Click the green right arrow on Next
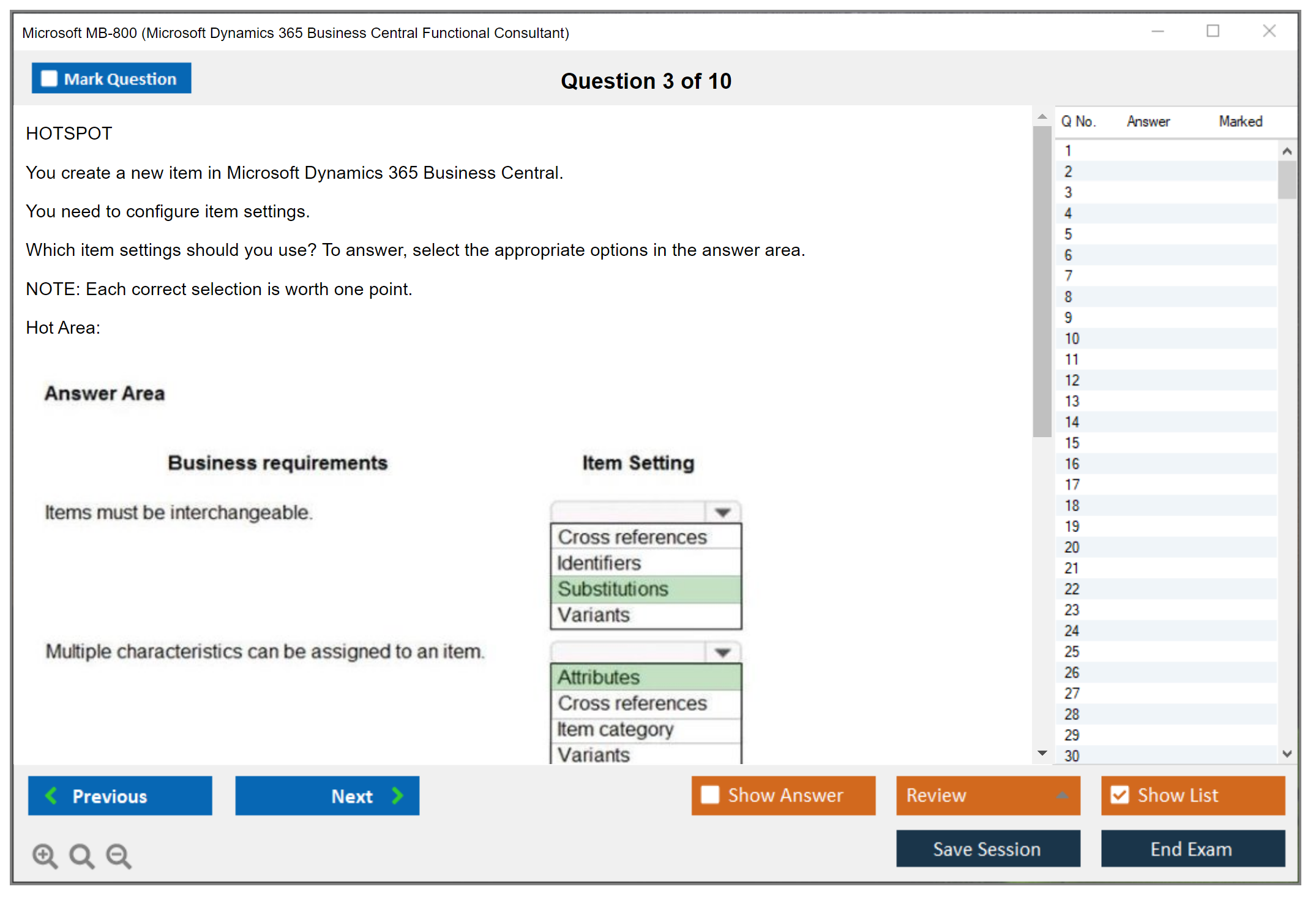 [397, 795]
